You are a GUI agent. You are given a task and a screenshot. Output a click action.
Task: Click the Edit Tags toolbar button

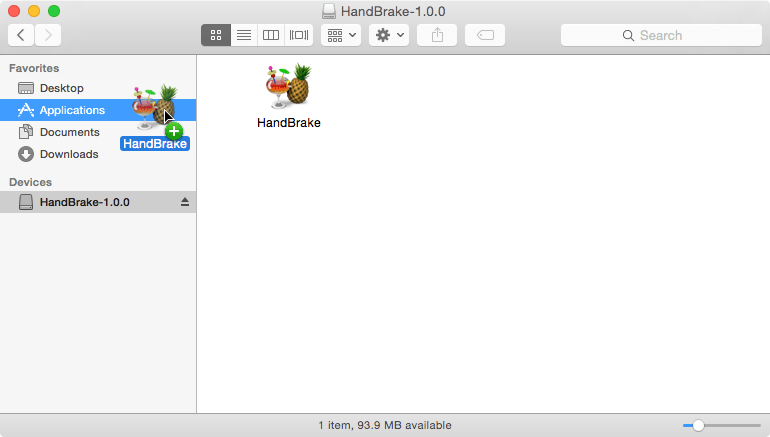(x=485, y=35)
